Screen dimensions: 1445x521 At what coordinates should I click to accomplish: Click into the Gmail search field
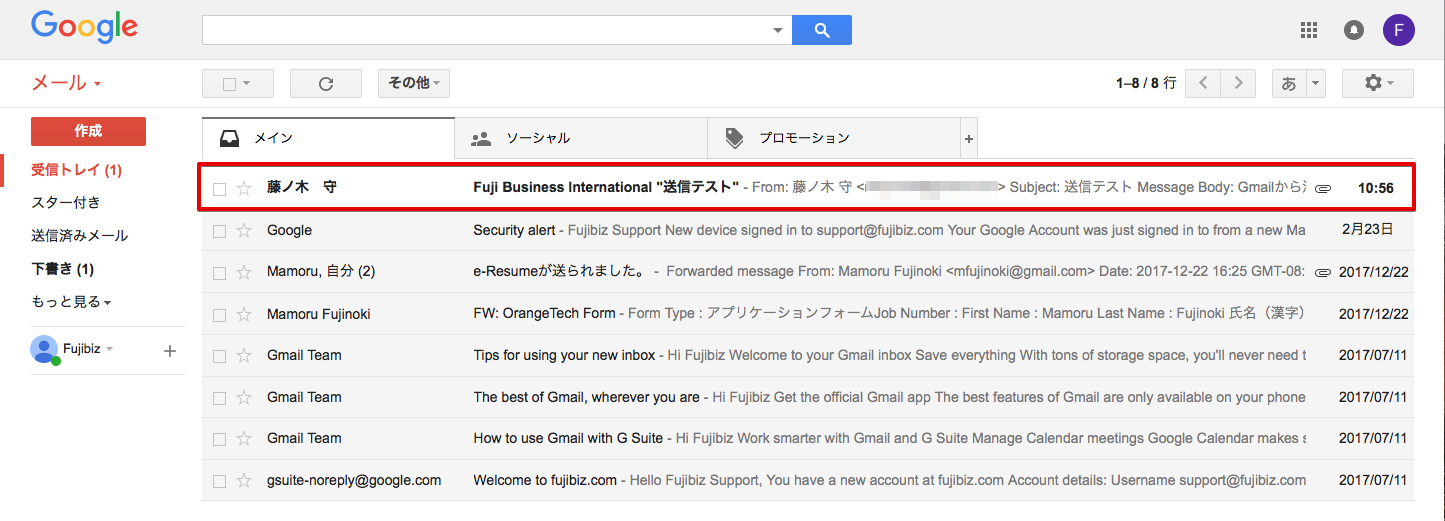coord(485,30)
